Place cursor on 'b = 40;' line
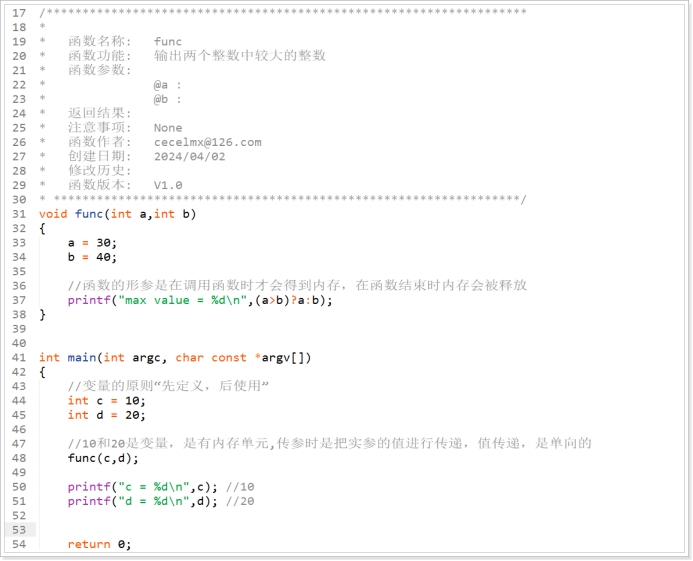 click(92, 257)
